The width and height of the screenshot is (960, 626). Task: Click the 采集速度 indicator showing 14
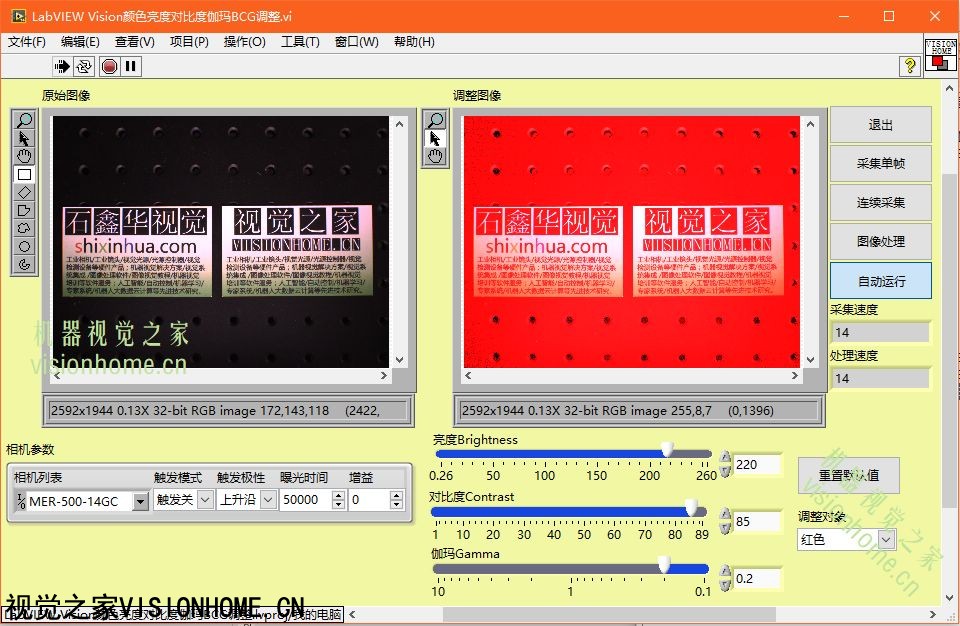[881, 332]
